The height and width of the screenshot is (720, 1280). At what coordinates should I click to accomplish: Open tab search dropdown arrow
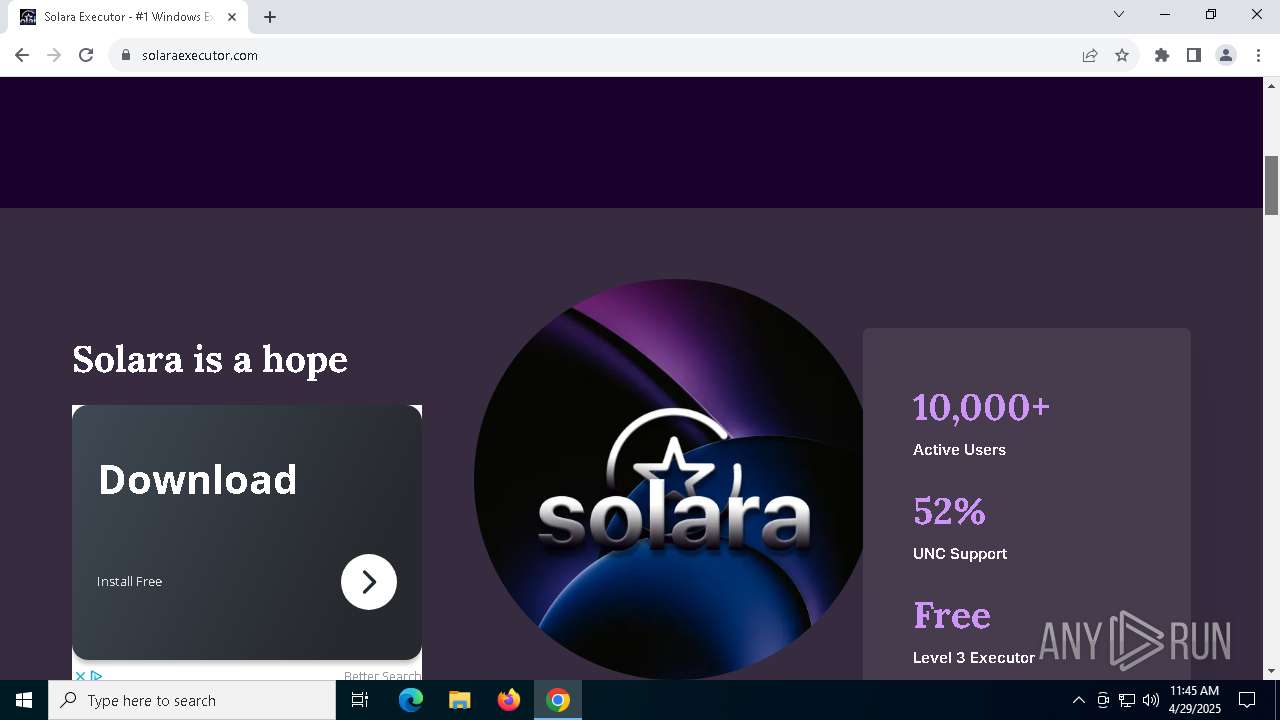tap(1119, 15)
